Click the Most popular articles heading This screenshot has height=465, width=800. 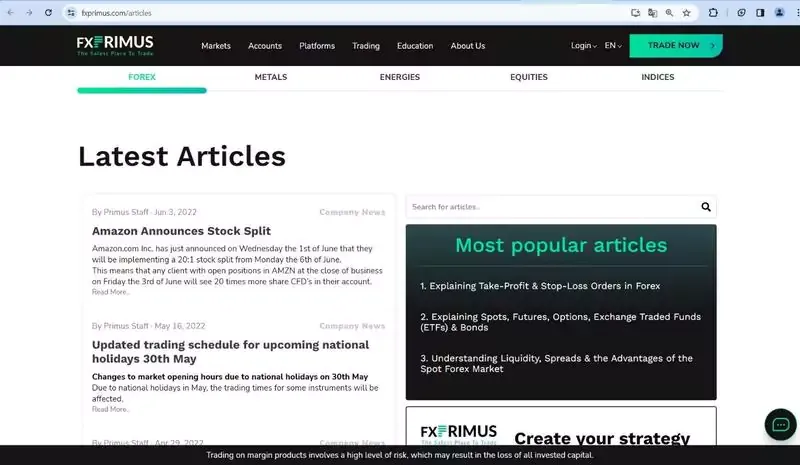click(x=561, y=245)
